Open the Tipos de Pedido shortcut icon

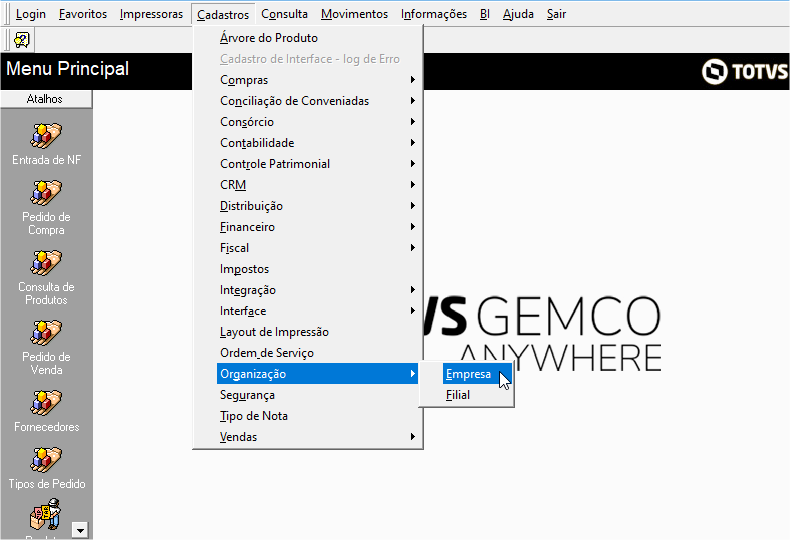(x=46, y=460)
